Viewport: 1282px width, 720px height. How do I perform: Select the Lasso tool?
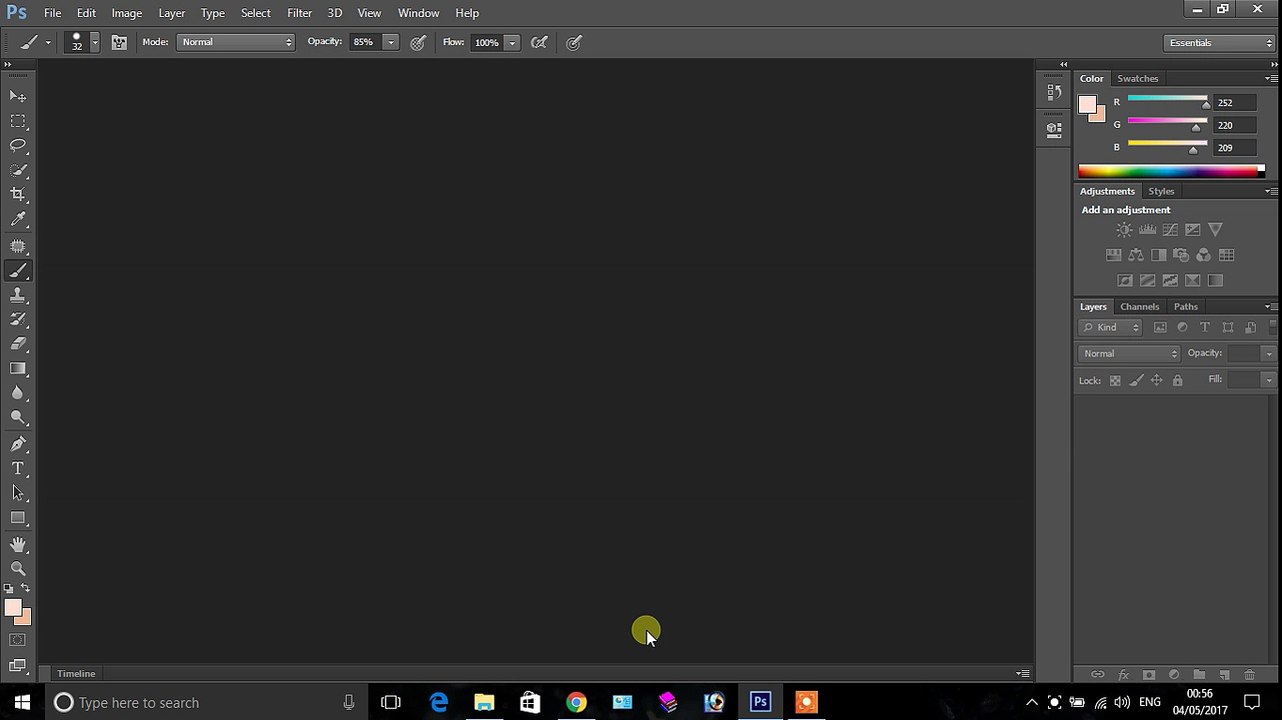(18, 146)
